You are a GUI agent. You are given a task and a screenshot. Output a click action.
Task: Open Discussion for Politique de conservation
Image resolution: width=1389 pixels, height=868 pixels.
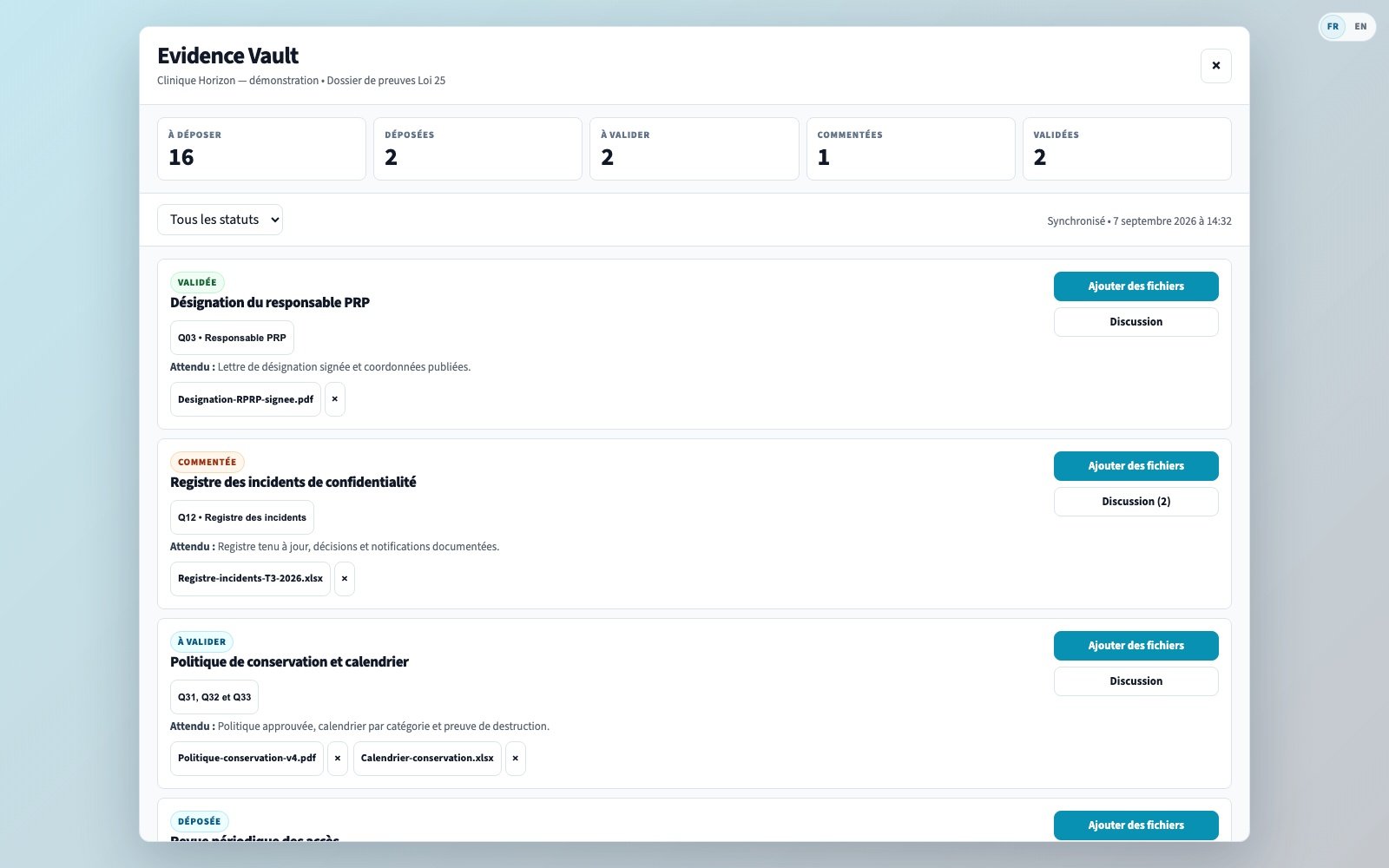[x=1136, y=681]
